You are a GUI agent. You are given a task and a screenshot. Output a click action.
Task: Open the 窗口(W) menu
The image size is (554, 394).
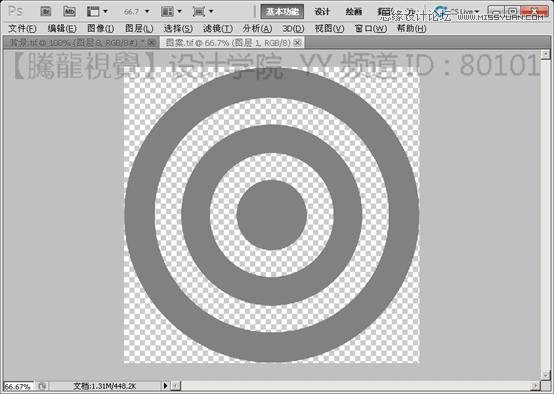(371, 28)
